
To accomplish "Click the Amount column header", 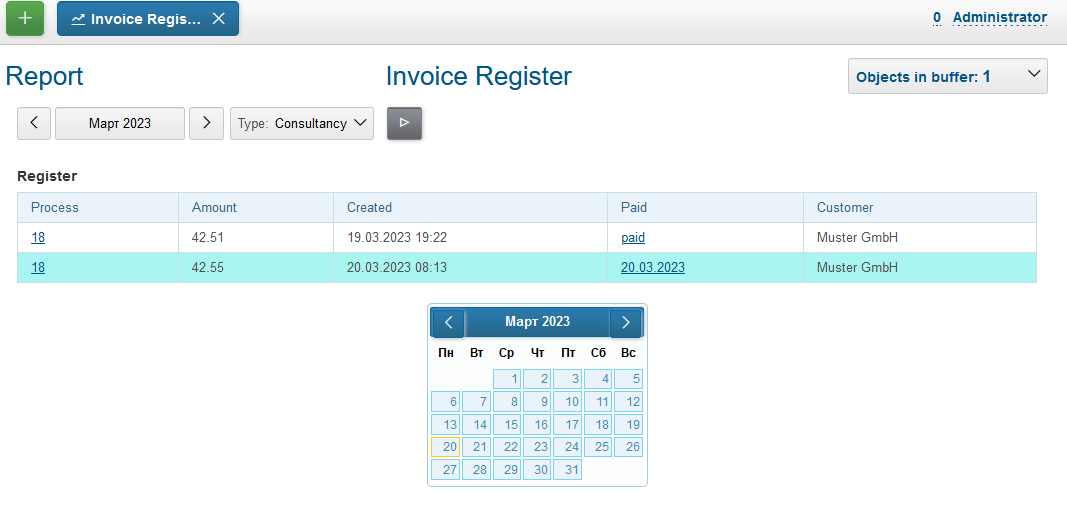I will [214, 208].
